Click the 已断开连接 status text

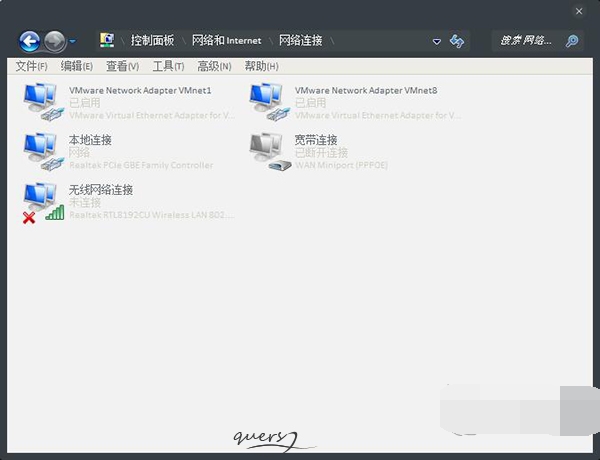coord(321,153)
